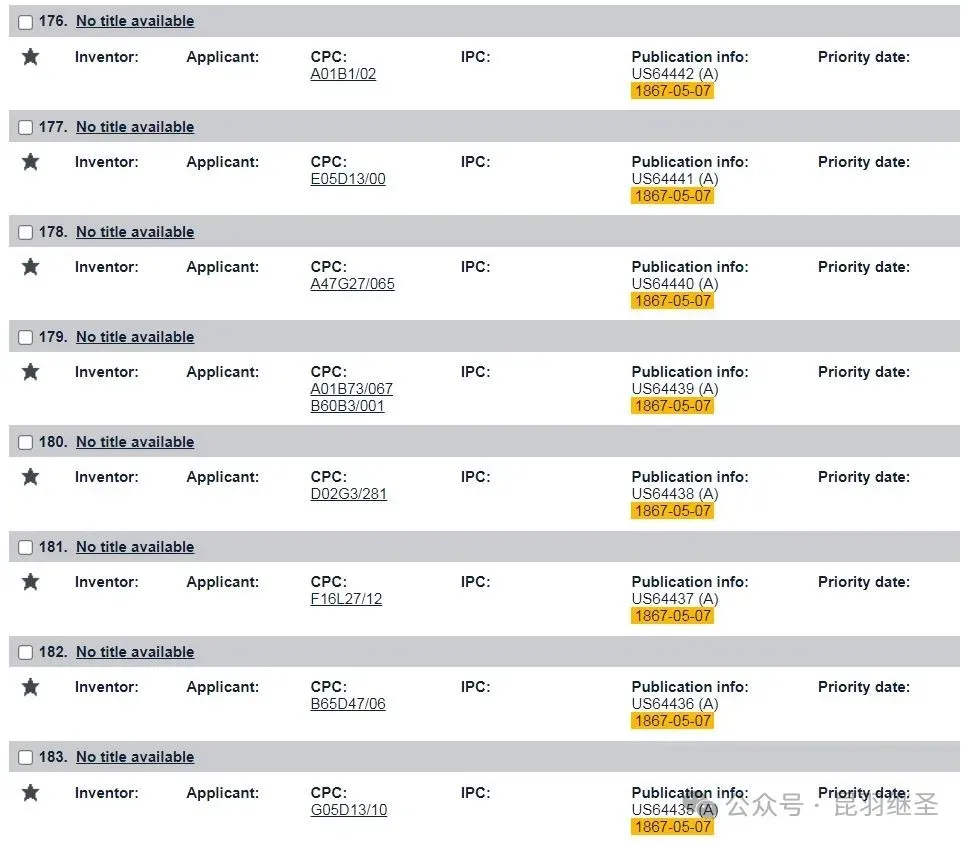The height and width of the screenshot is (843, 969).
Task: Star result 182 in the list
Action: pos(30,687)
